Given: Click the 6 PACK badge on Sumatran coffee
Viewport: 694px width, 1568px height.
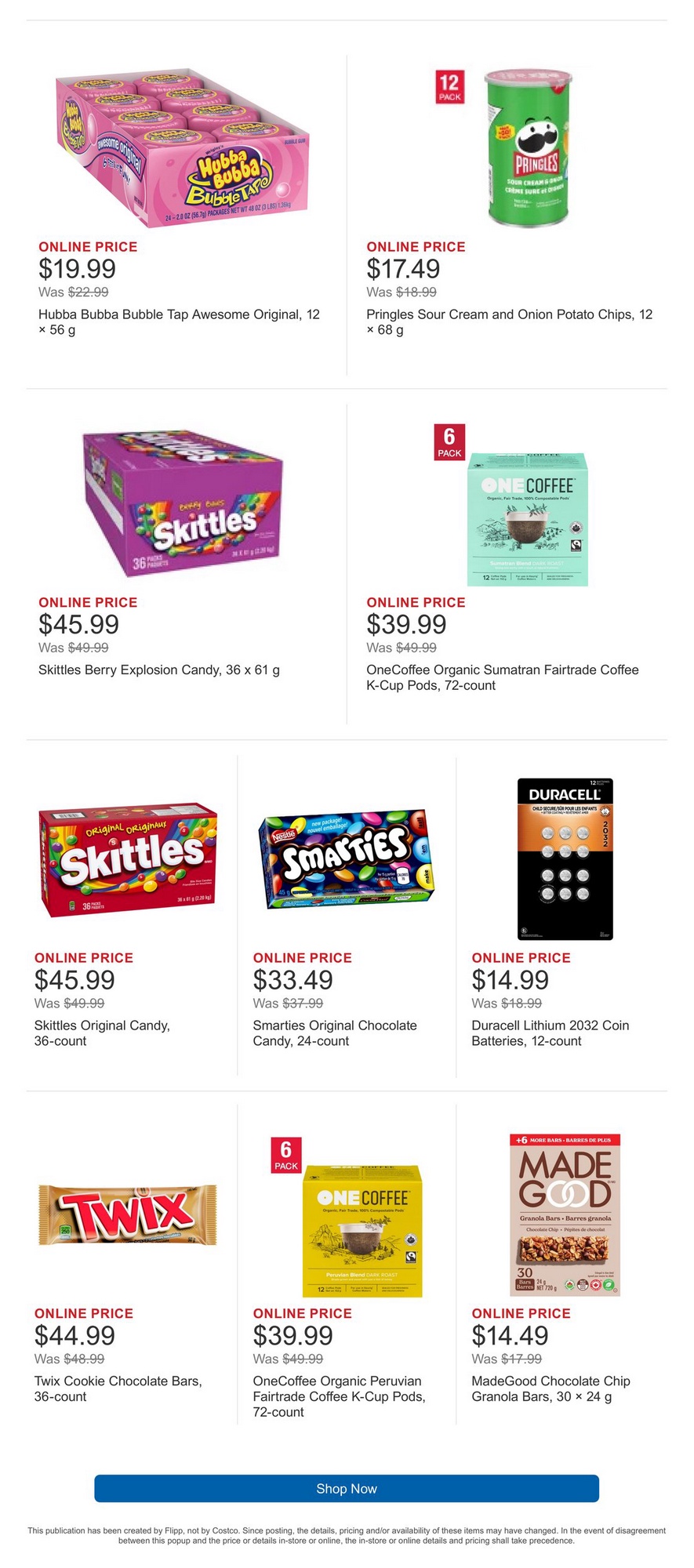Looking at the screenshot, I should [449, 442].
